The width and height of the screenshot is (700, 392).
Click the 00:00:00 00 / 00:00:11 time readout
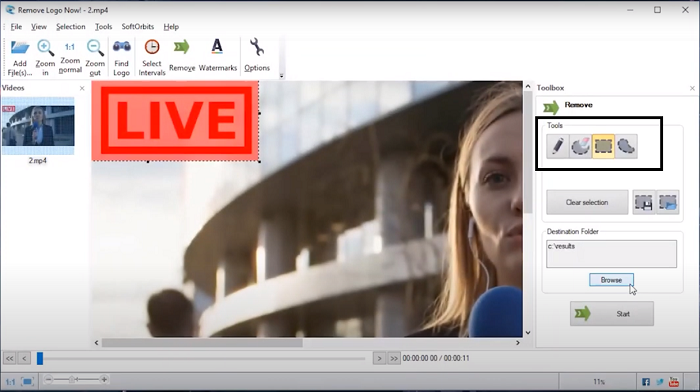(436, 358)
